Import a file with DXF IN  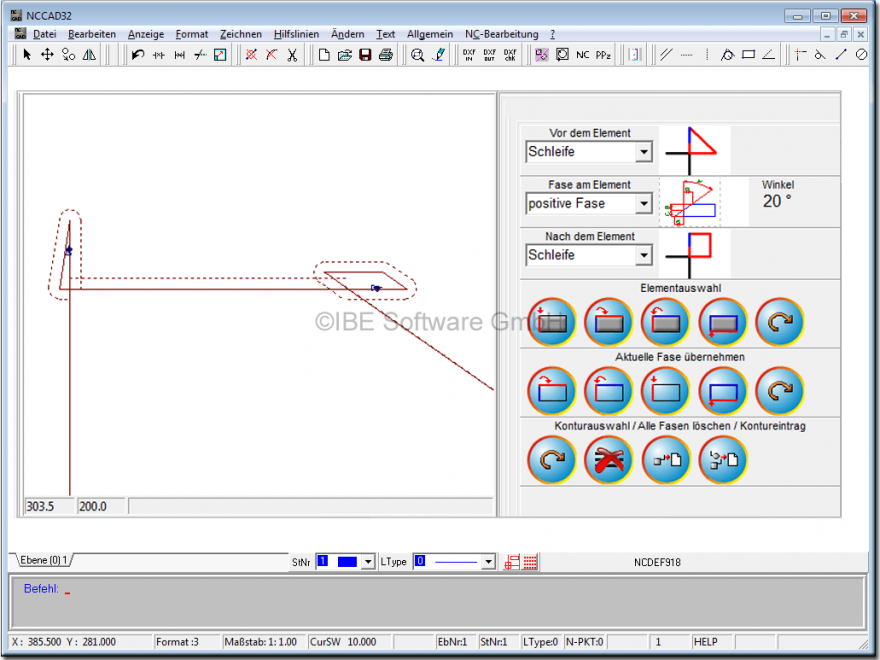pyautogui.click(x=469, y=55)
